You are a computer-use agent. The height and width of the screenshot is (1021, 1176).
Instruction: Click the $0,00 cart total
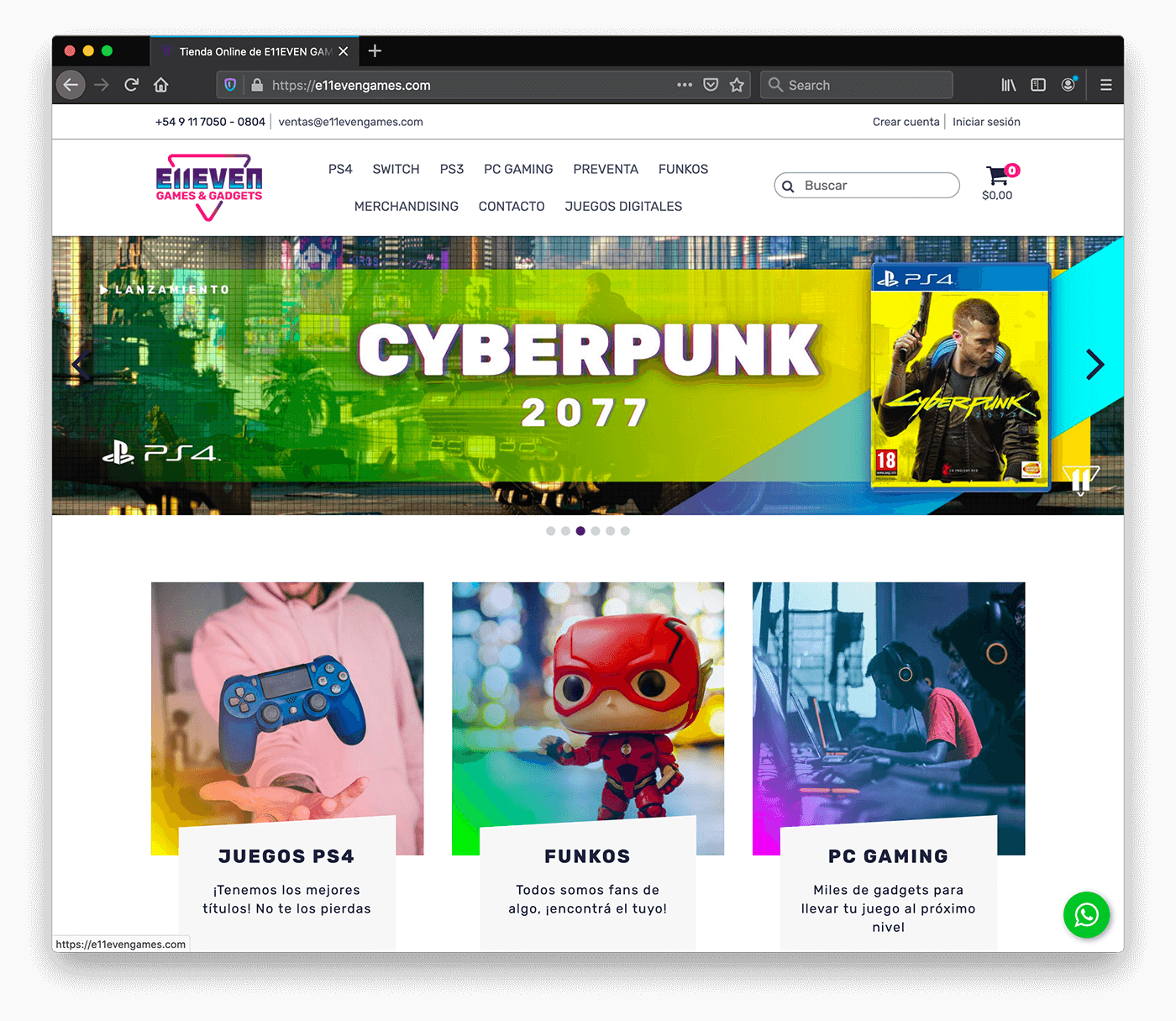[x=997, y=196]
